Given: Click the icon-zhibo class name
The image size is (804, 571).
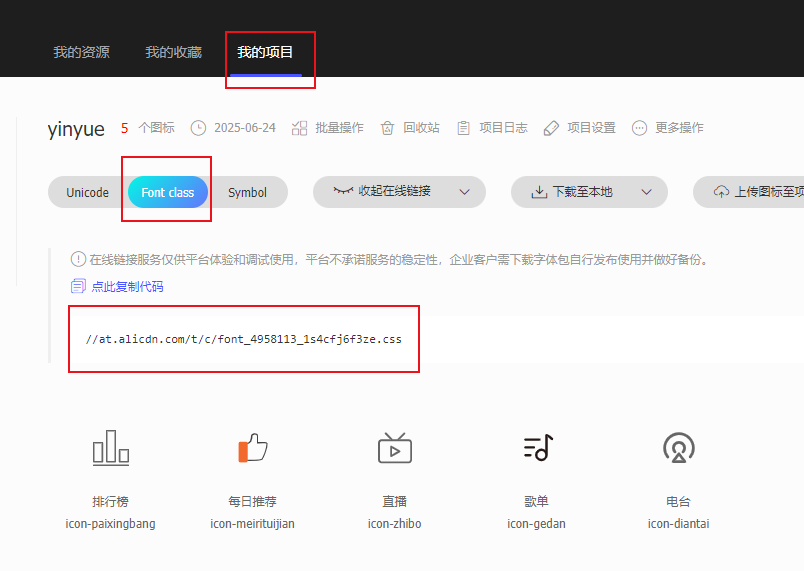Looking at the screenshot, I should click(394, 524).
